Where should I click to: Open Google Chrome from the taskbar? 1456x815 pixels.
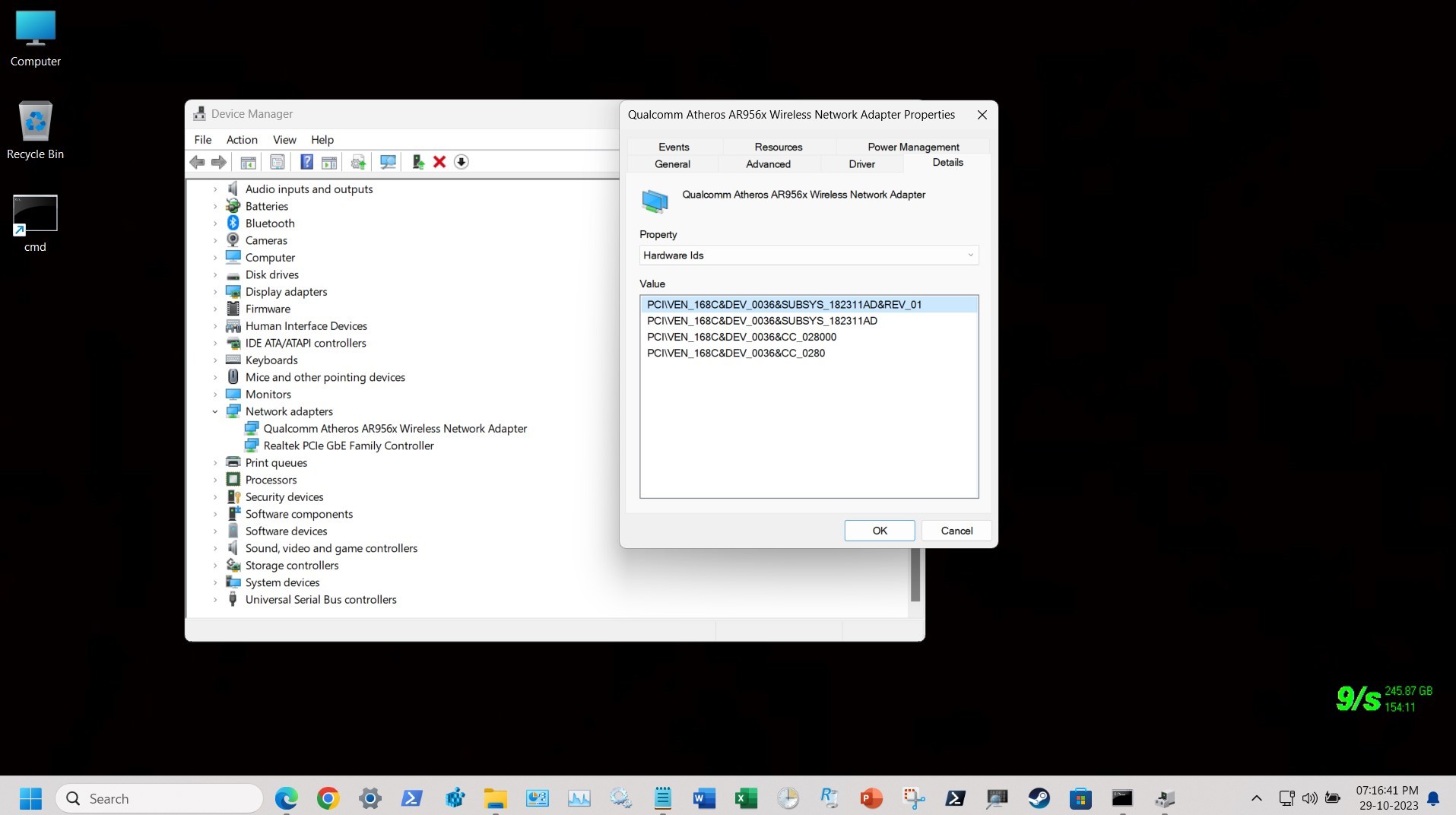tap(328, 798)
